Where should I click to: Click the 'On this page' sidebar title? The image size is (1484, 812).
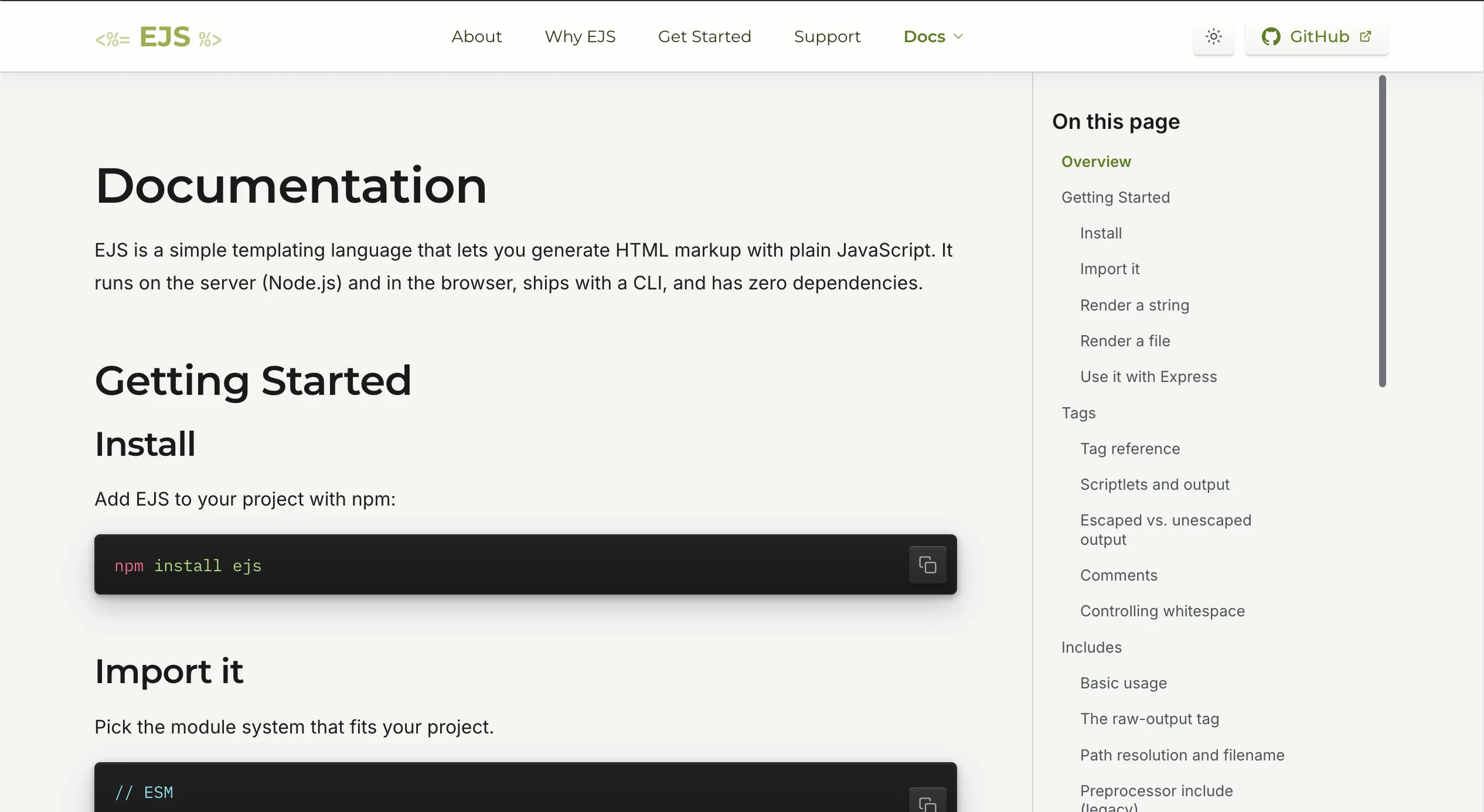(x=1116, y=122)
